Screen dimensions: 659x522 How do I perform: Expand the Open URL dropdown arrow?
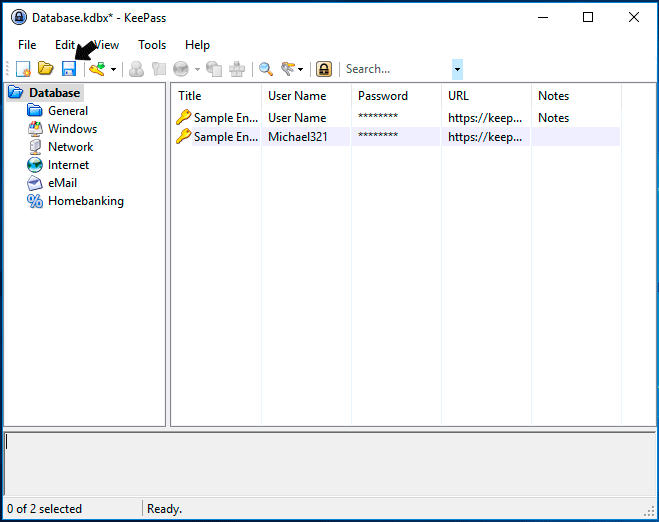point(197,69)
